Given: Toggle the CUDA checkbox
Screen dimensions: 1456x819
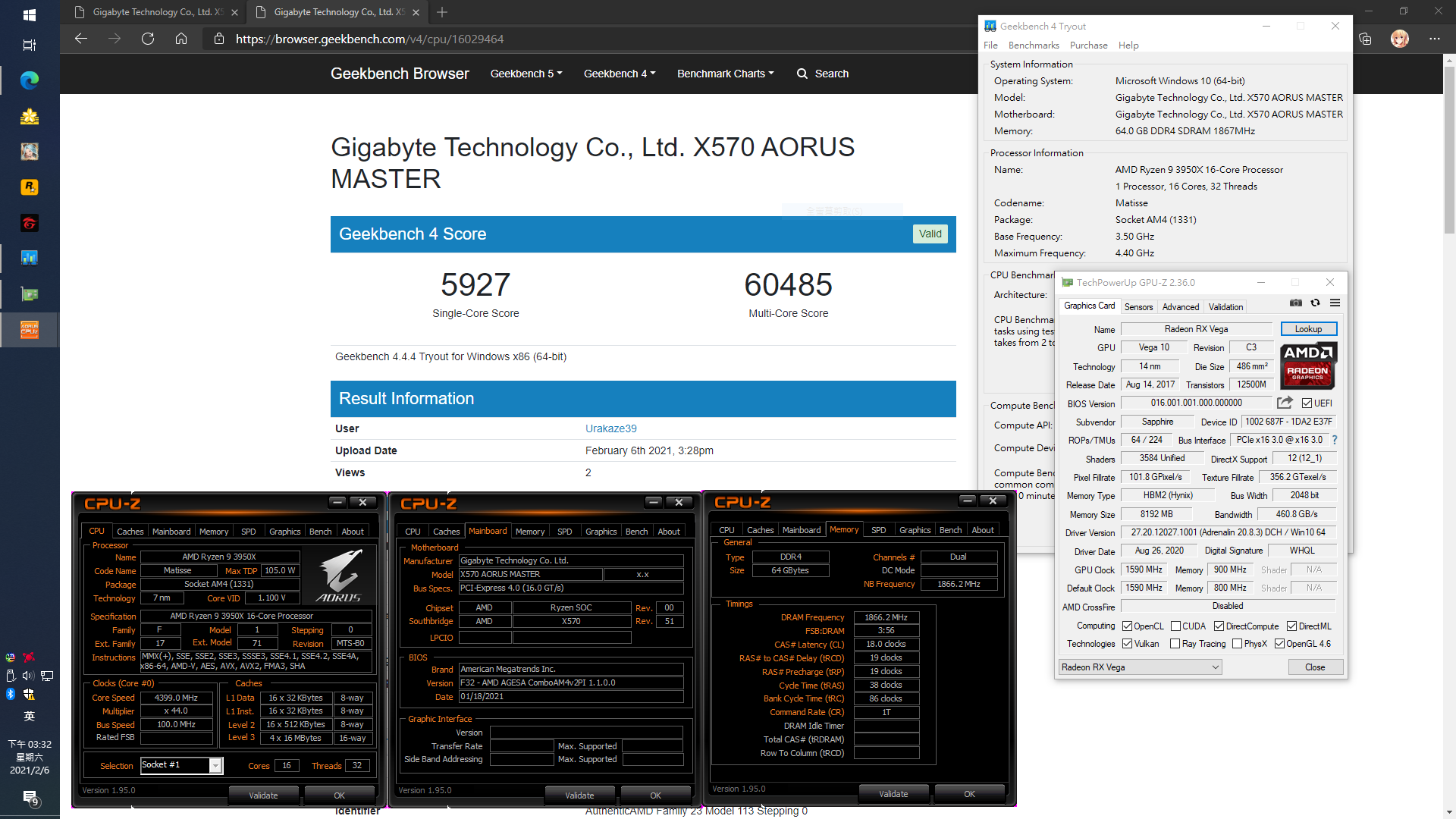Looking at the screenshot, I should (x=1175, y=626).
